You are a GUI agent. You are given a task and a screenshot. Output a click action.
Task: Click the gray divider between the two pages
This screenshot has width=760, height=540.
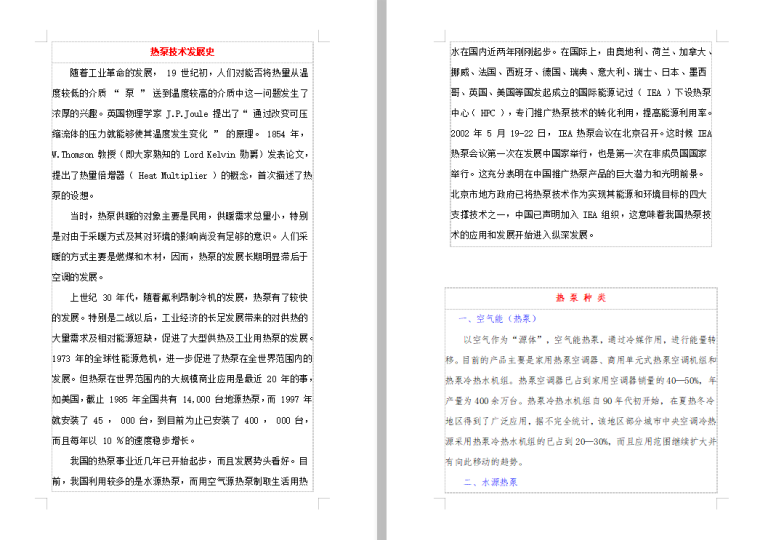[x=380, y=270]
